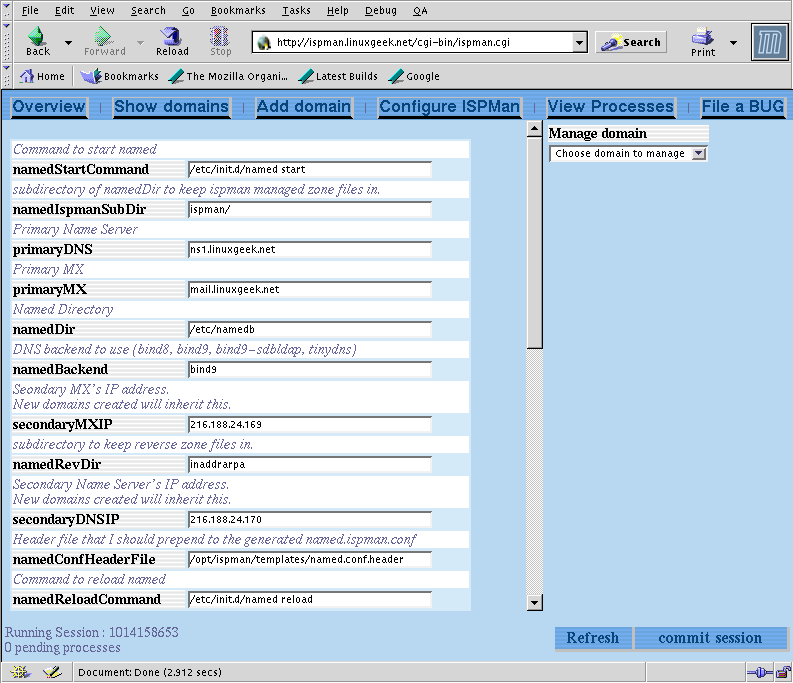Click the namedIspmanSubDir input field
Viewport: 793px width, 683px height.
310,209
